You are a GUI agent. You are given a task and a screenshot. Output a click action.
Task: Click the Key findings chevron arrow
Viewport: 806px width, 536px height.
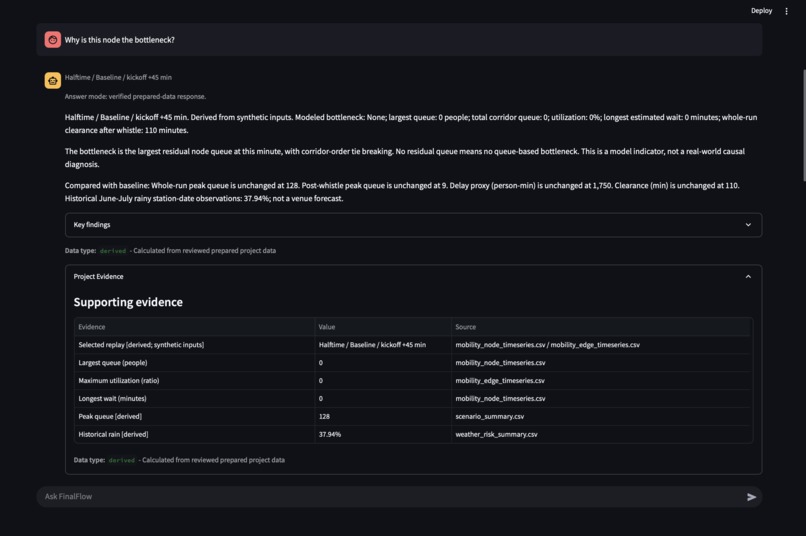coord(748,225)
